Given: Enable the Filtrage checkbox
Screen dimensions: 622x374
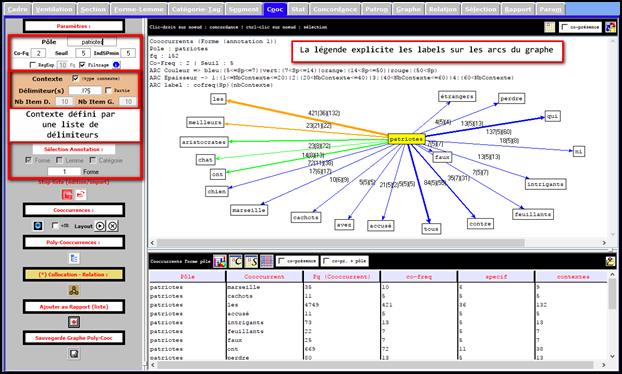Looking at the screenshot, I should point(82,65).
